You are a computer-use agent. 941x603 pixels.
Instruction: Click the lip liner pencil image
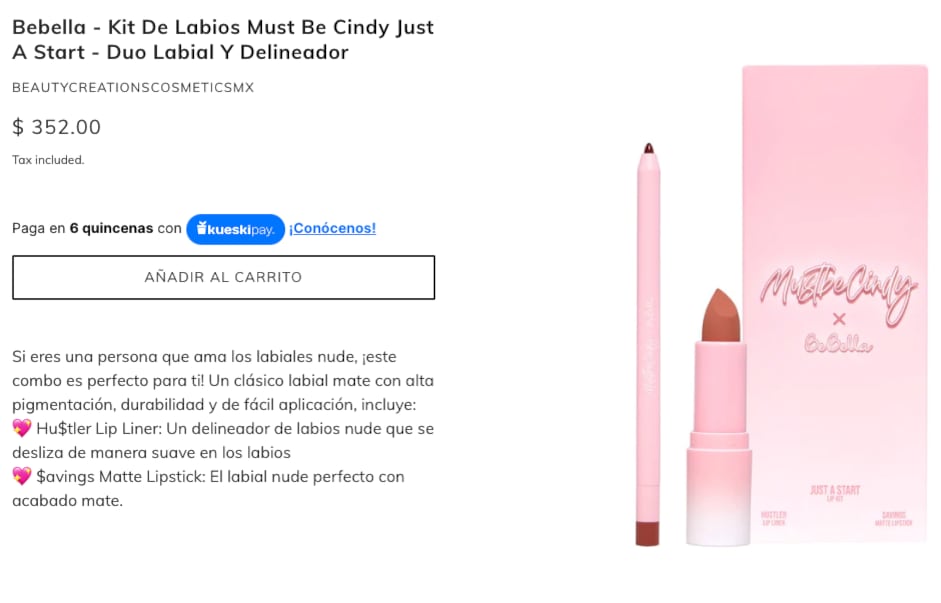tap(649, 350)
